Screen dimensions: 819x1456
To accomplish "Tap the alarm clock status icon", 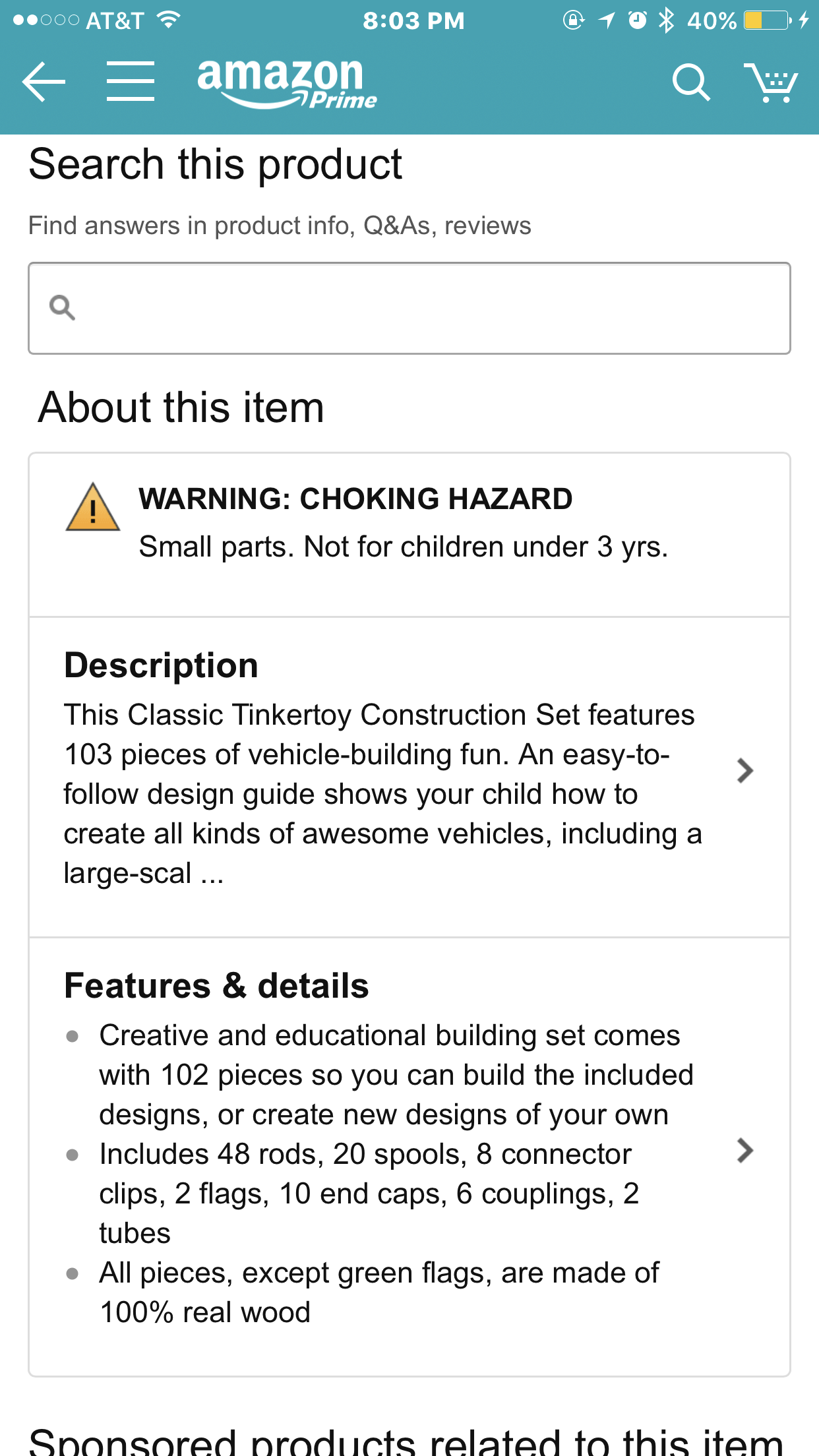I will pyautogui.click(x=637, y=20).
